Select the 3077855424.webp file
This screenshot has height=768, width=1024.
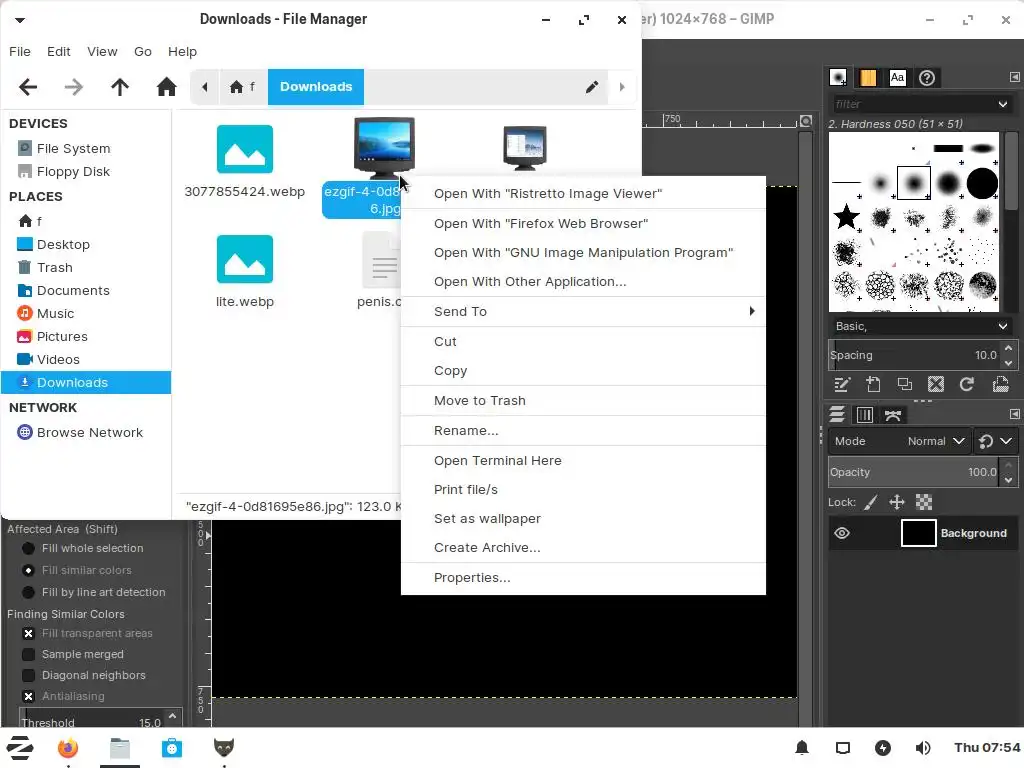pos(244,161)
